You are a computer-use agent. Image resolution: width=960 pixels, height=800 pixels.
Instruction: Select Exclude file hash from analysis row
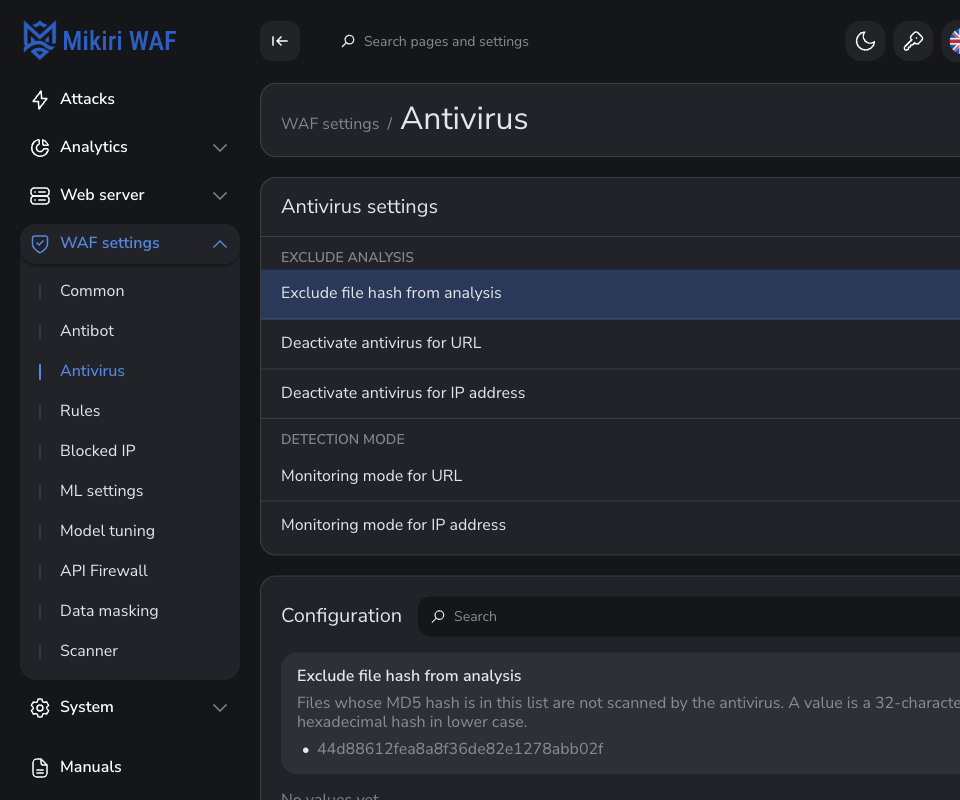point(610,294)
